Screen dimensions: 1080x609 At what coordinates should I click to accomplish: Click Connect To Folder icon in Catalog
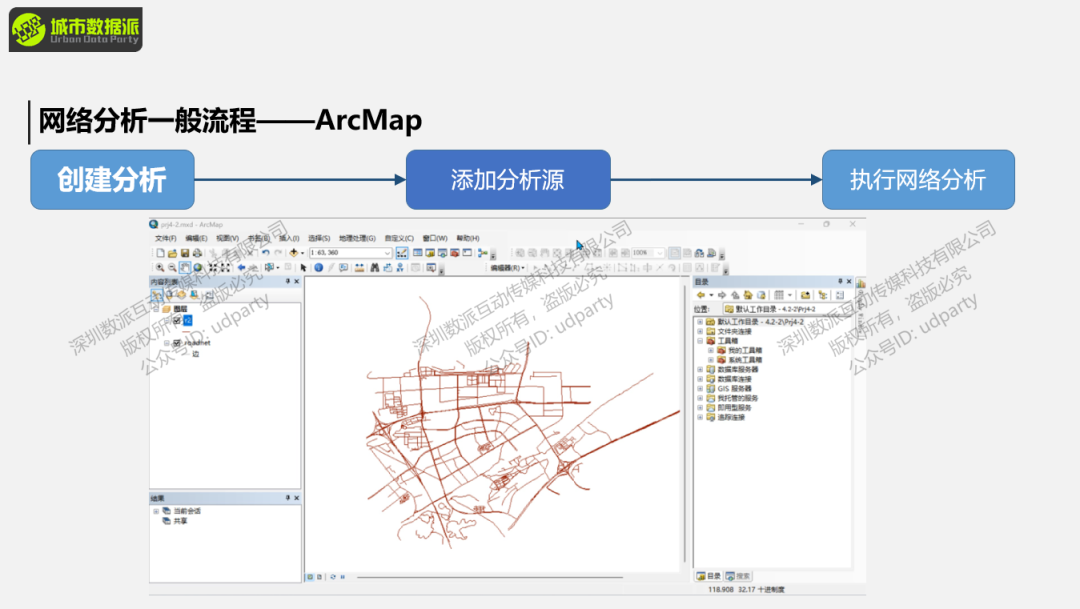[x=805, y=296]
